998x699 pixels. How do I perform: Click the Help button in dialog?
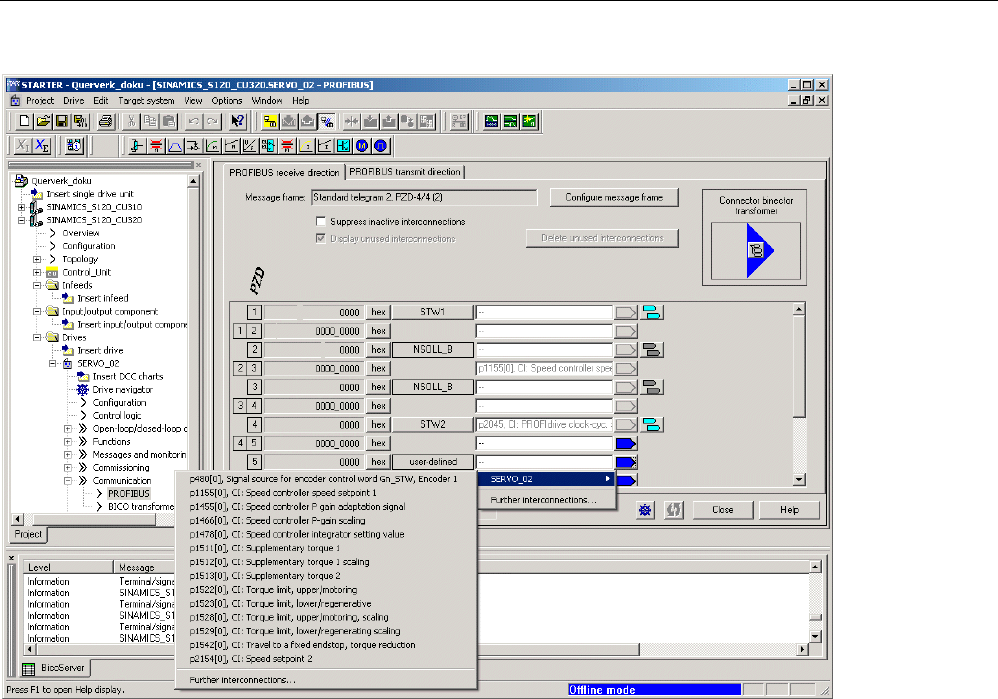(789, 510)
